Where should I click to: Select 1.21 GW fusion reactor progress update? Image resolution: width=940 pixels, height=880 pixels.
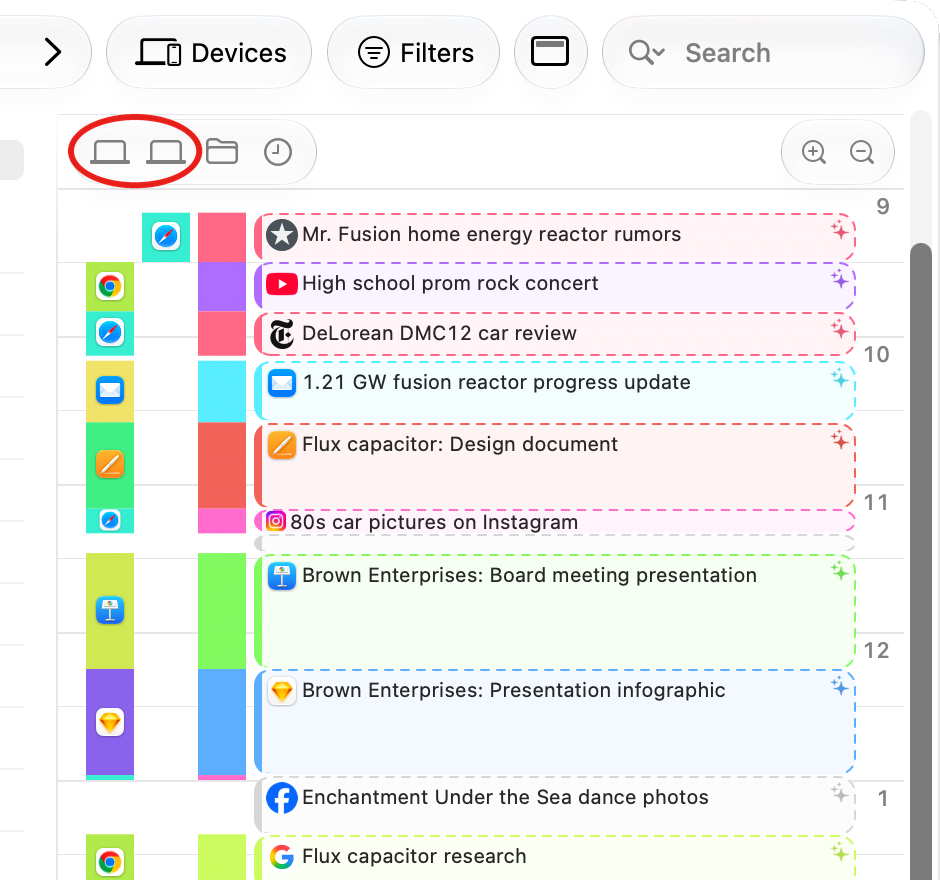(555, 390)
